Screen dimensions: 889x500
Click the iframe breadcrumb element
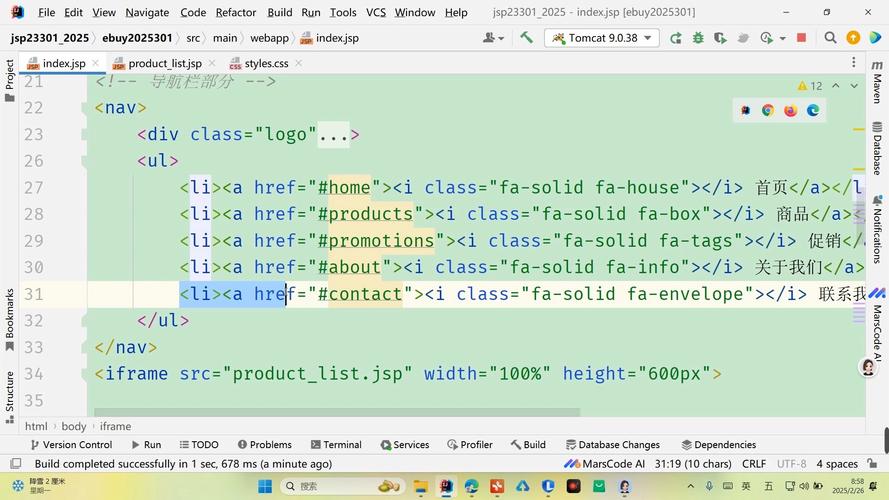click(115, 426)
